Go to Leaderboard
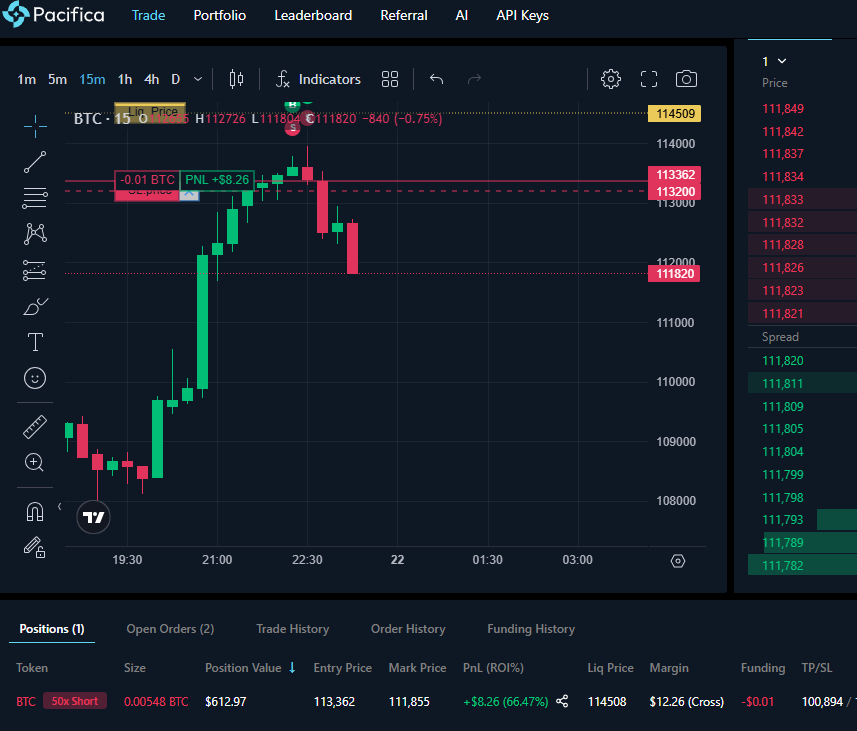 313,15
